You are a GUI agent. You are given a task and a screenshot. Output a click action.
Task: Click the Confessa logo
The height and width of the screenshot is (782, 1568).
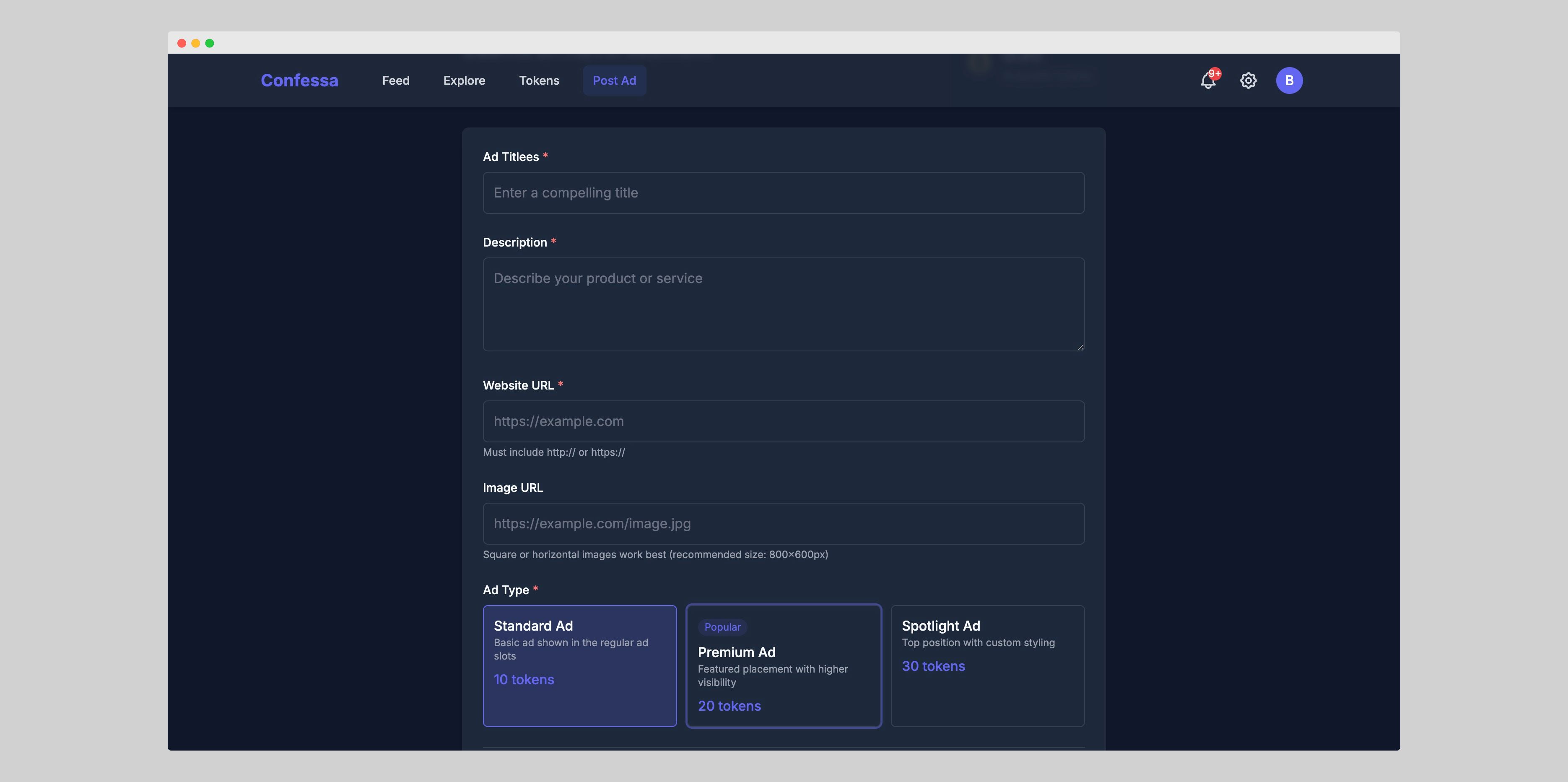click(x=299, y=81)
